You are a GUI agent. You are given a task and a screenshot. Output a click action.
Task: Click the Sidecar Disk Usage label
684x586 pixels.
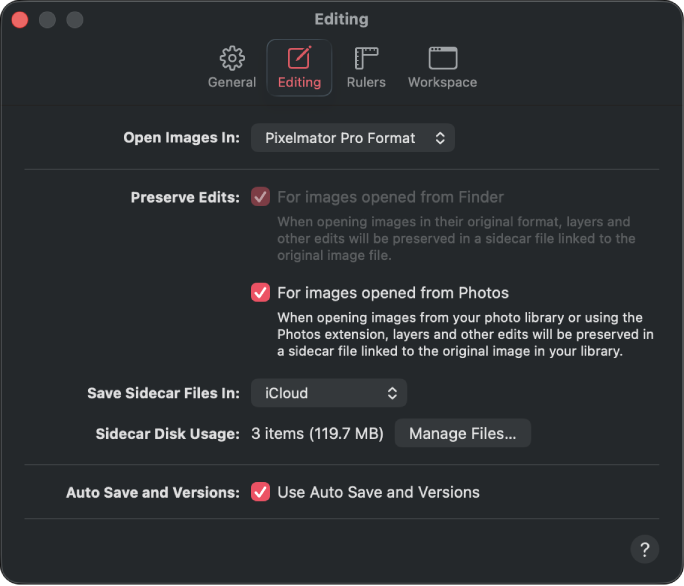point(168,434)
